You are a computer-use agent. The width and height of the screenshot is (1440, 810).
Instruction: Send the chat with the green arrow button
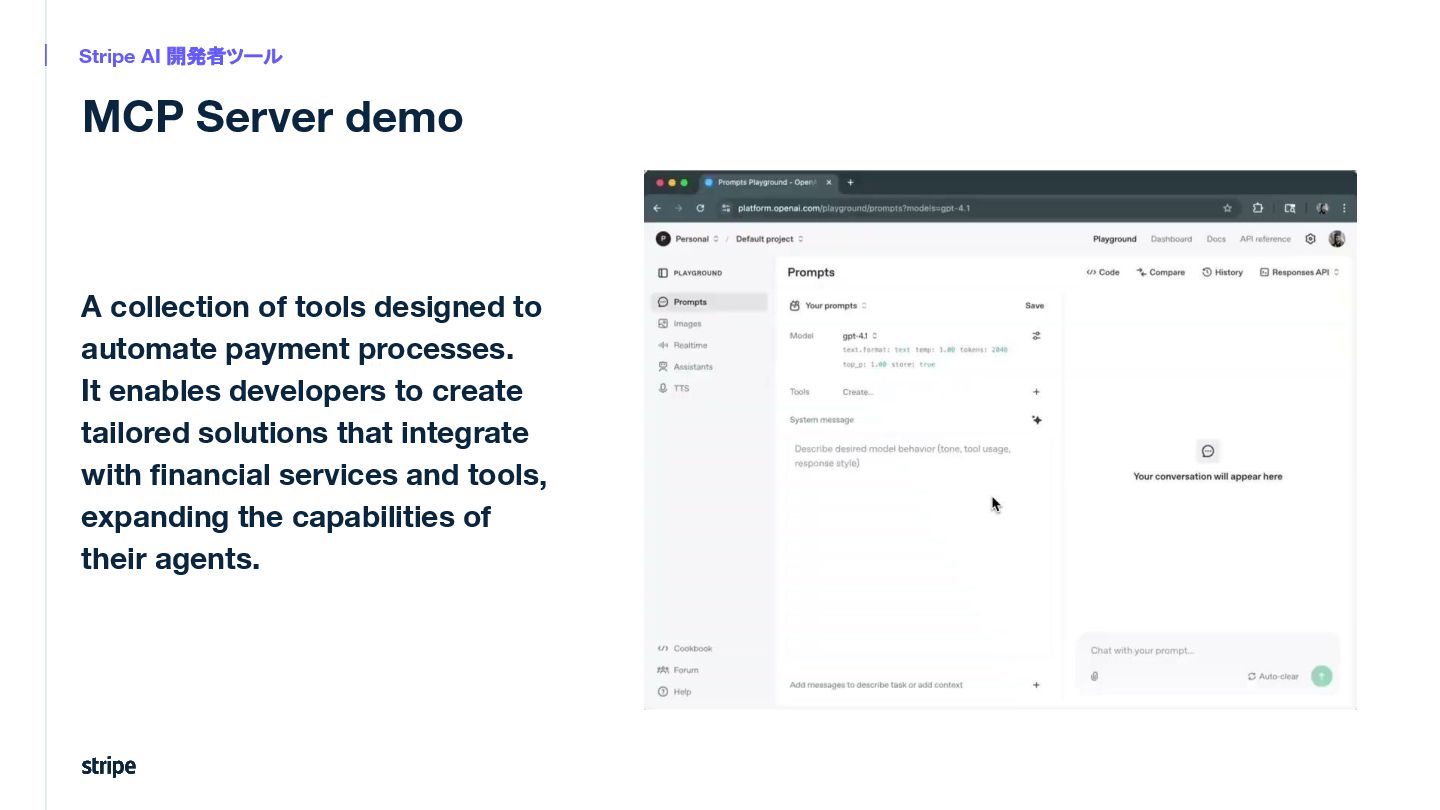(1322, 677)
